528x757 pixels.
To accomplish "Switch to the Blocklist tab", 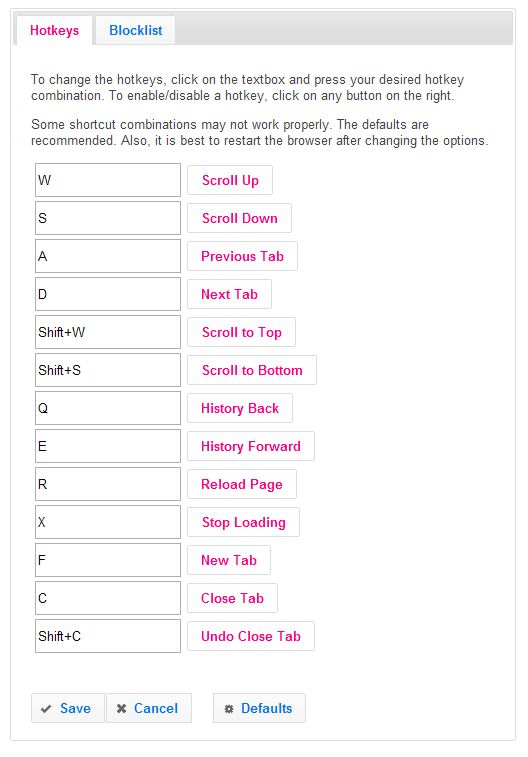I will point(136,30).
